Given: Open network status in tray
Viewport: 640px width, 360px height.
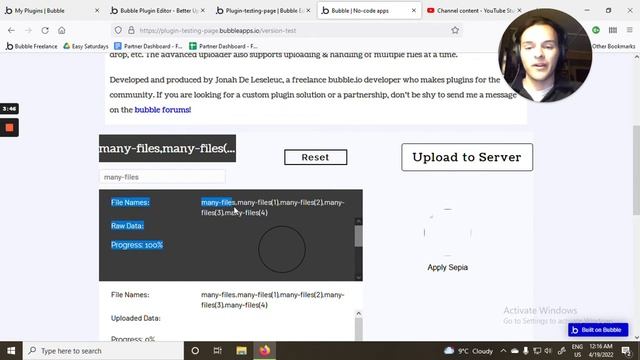Looking at the screenshot, I should coord(537,351).
